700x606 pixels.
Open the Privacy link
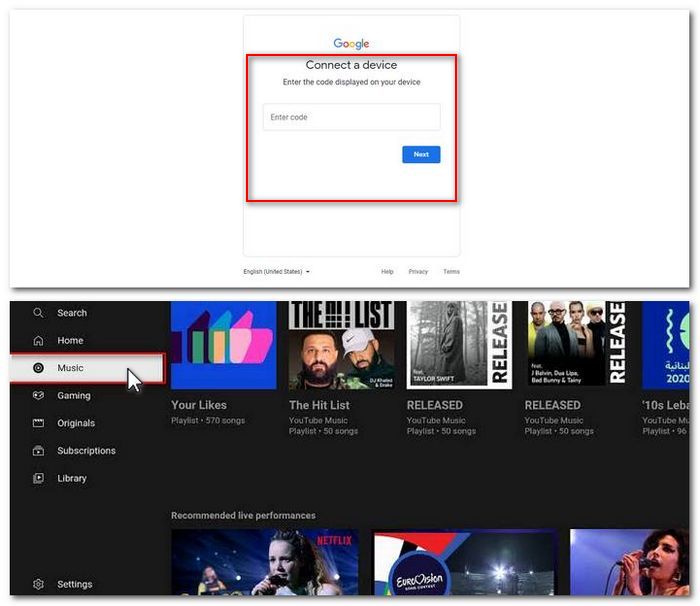(418, 272)
